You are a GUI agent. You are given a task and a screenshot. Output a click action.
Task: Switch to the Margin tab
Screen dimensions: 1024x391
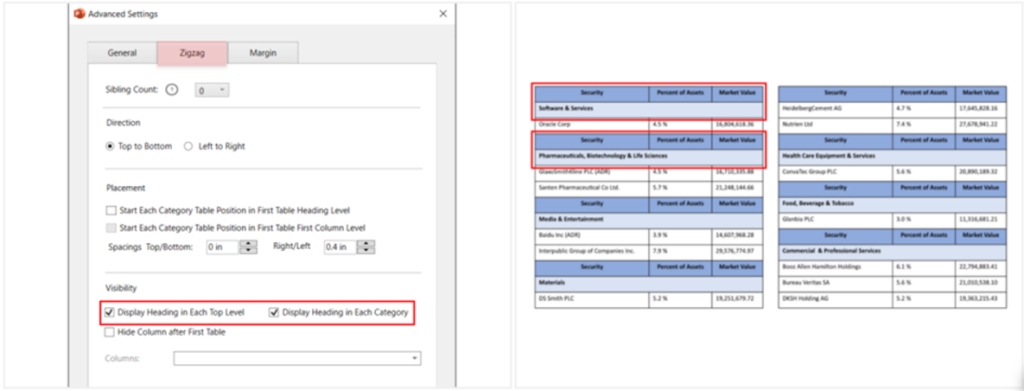pyautogui.click(x=263, y=53)
